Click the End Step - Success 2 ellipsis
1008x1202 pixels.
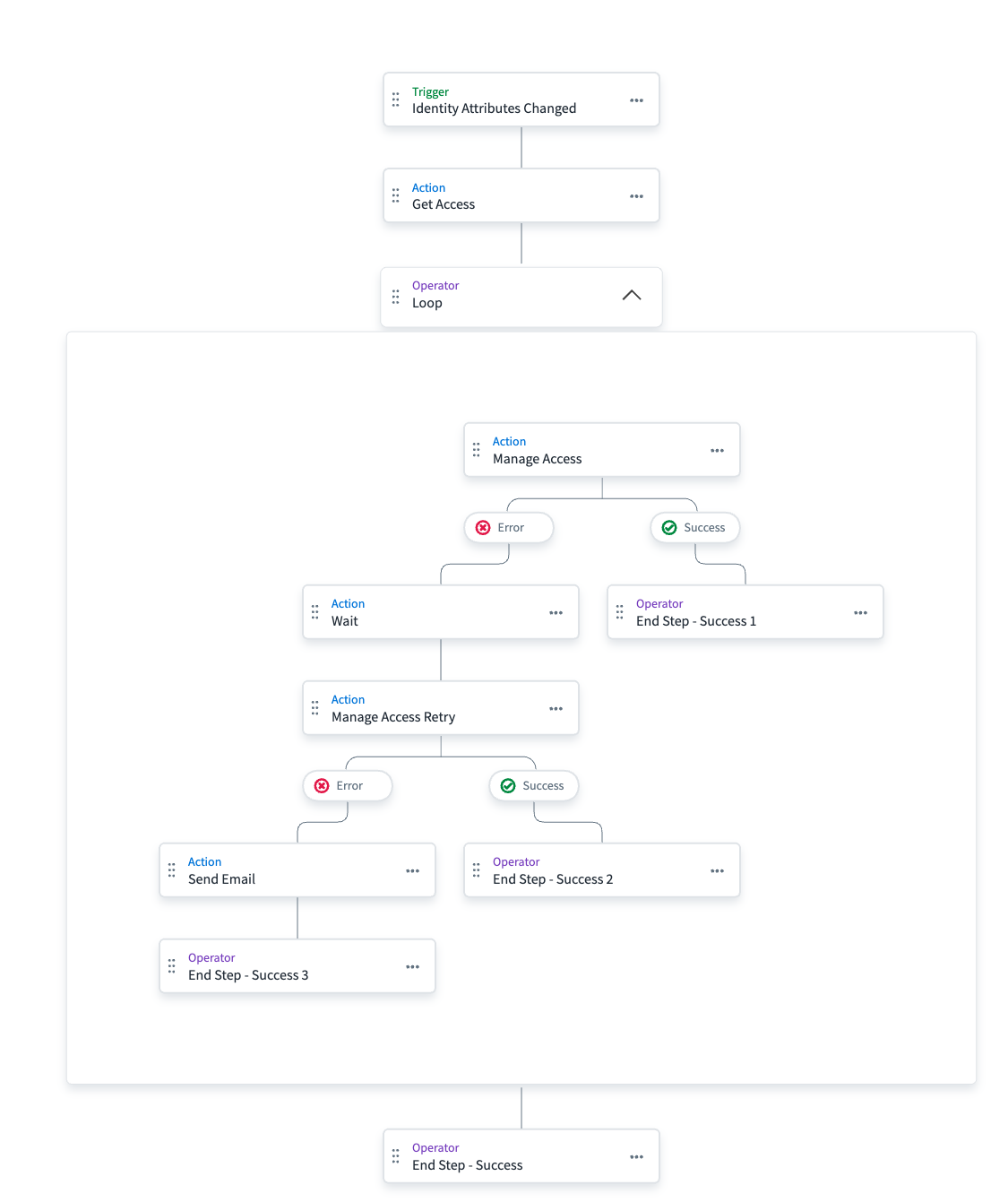(717, 871)
